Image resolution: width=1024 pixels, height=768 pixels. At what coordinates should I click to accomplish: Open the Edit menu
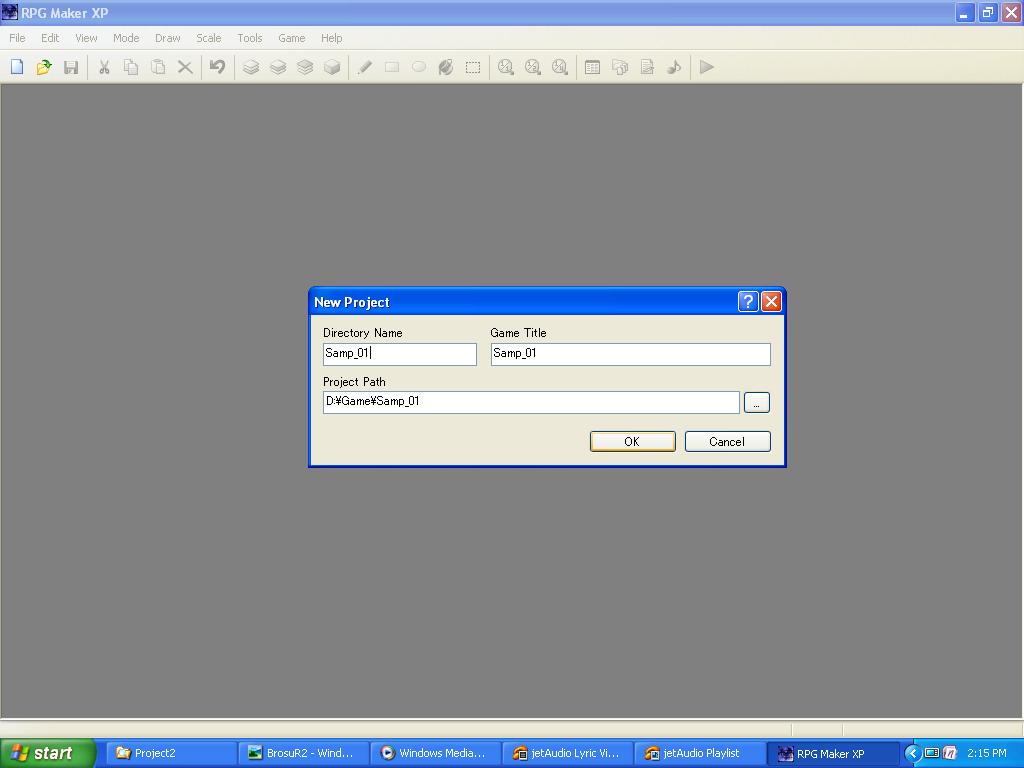coord(50,38)
